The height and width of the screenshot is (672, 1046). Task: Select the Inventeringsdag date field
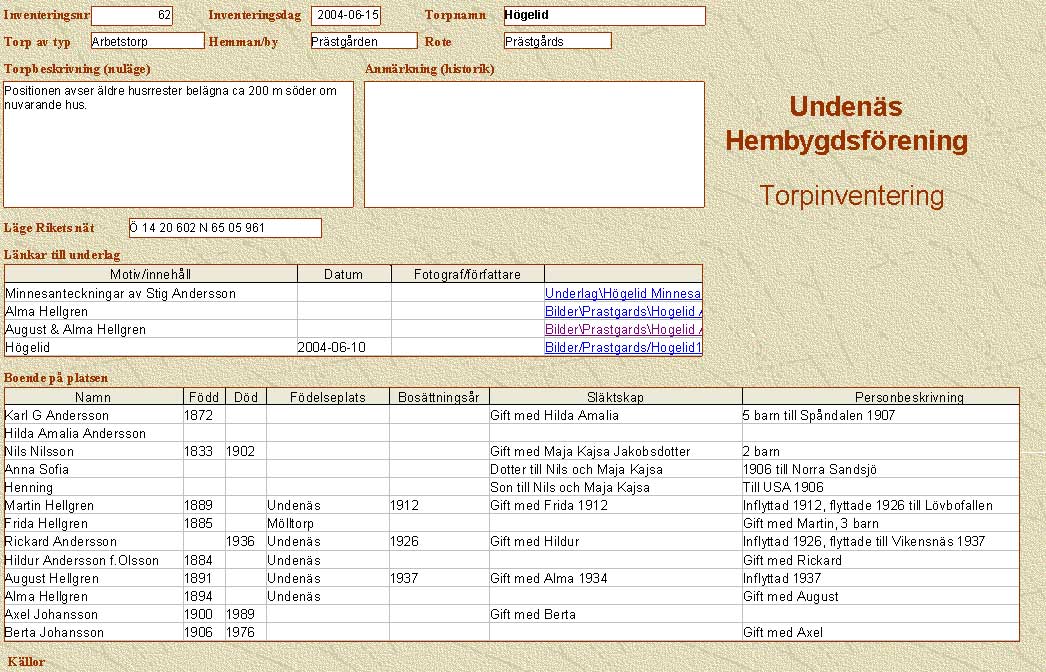click(346, 16)
